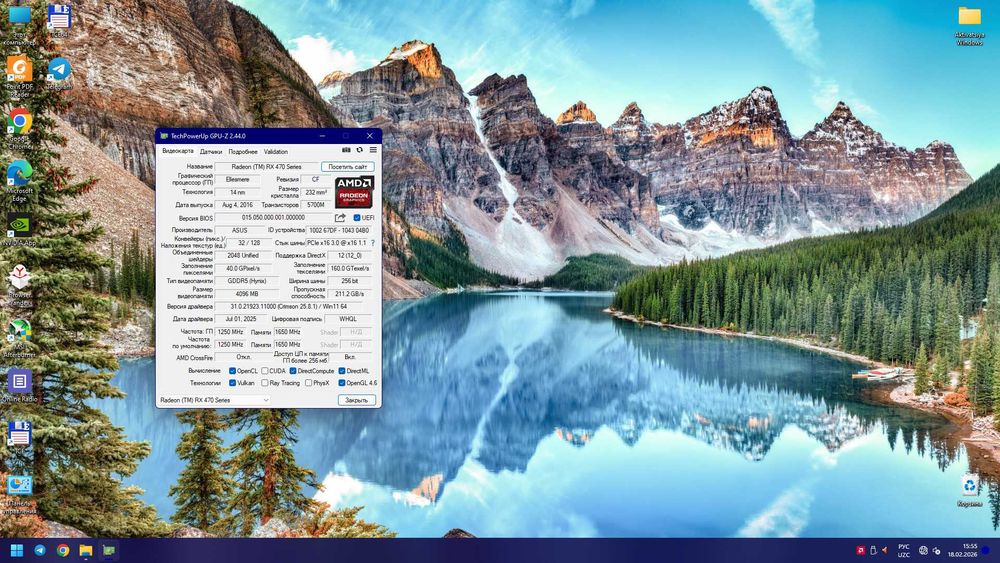1000x563 pixels.
Task: Toggle the DirectML checkbox
Action: tap(342, 370)
